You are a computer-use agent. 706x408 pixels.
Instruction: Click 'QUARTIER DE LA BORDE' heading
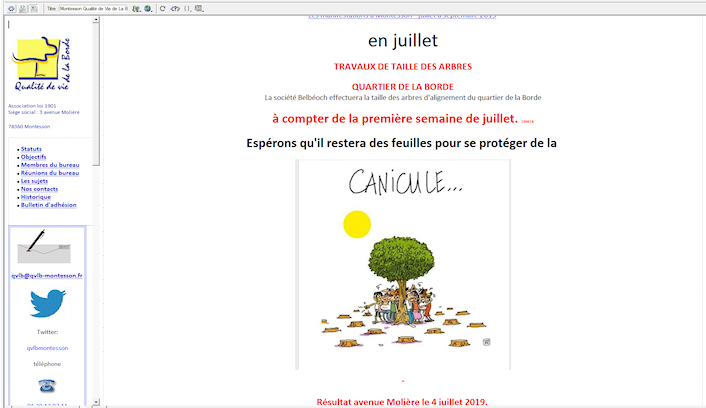pos(403,87)
